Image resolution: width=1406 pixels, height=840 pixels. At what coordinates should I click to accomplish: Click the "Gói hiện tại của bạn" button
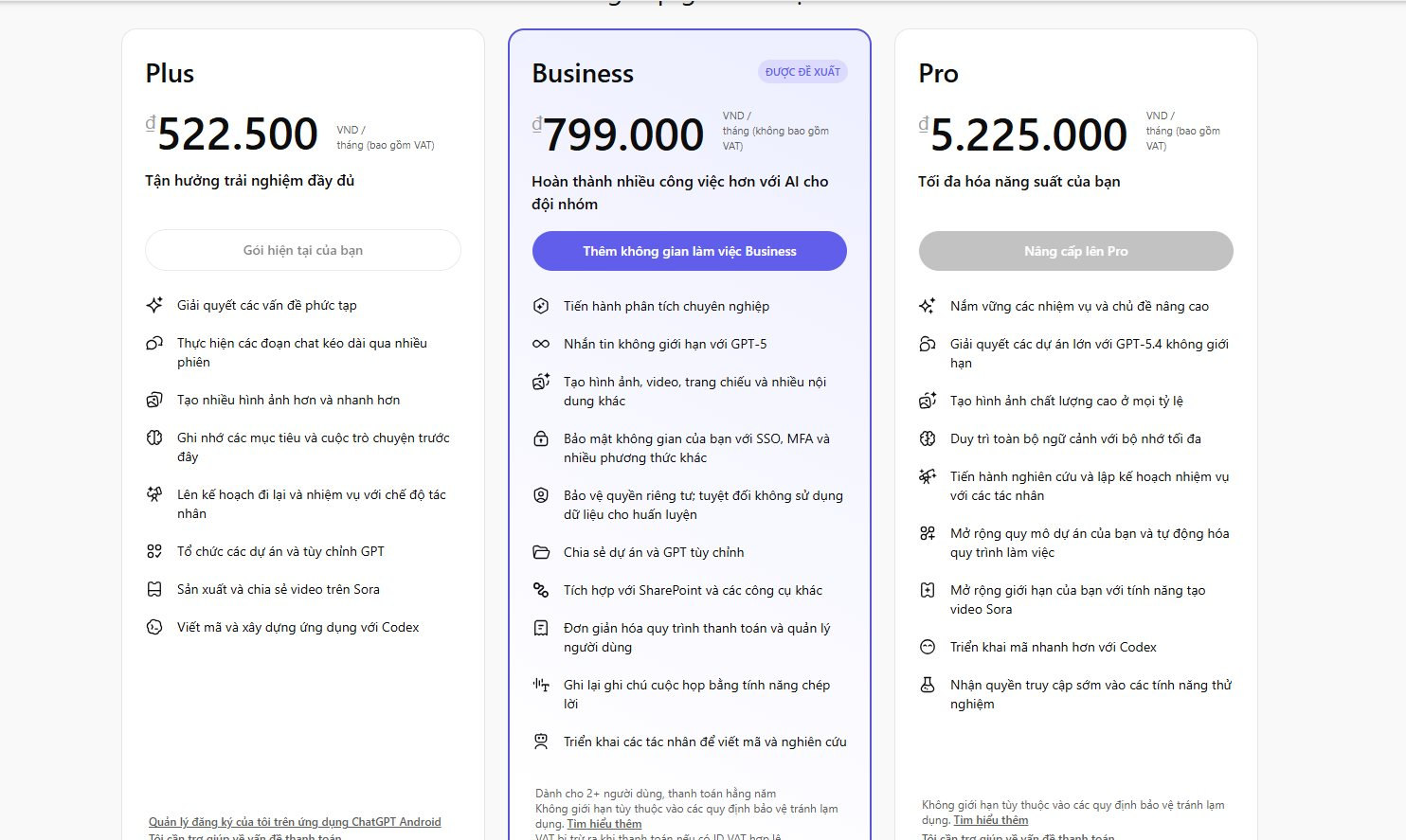[x=302, y=250]
